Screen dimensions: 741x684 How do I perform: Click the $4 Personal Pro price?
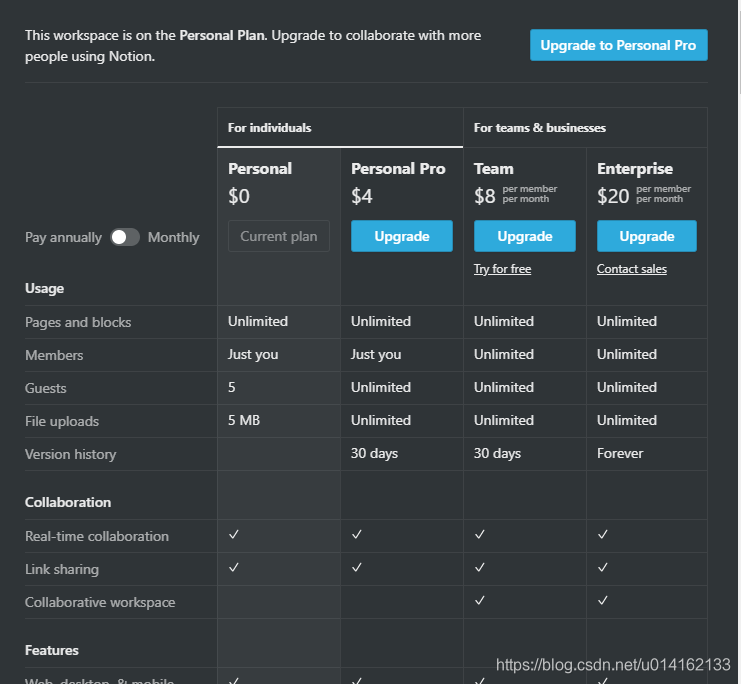coord(362,196)
